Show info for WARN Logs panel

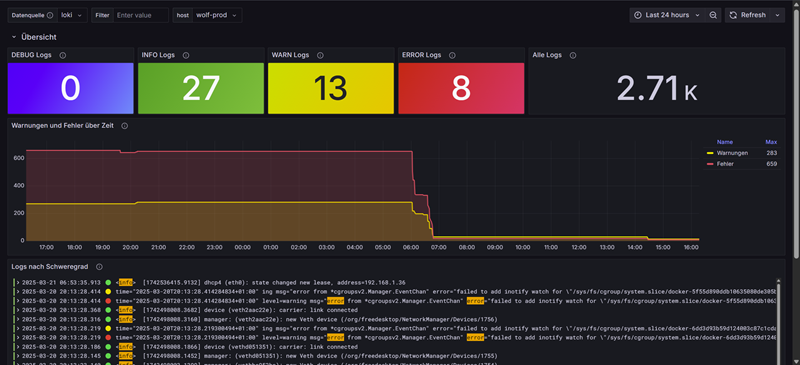320,55
